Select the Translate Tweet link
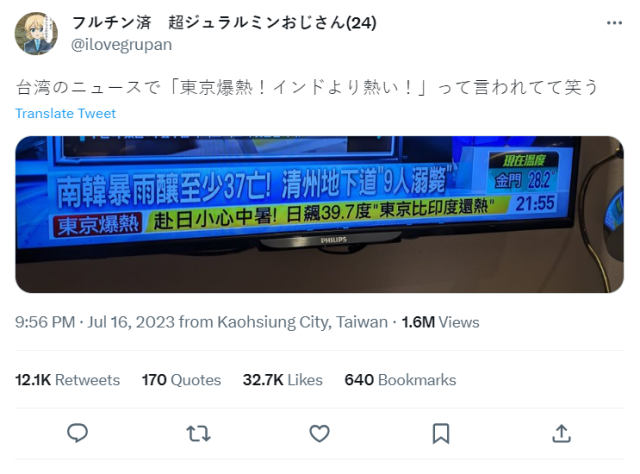This screenshot has height=474, width=640. click(x=66, y=113)
